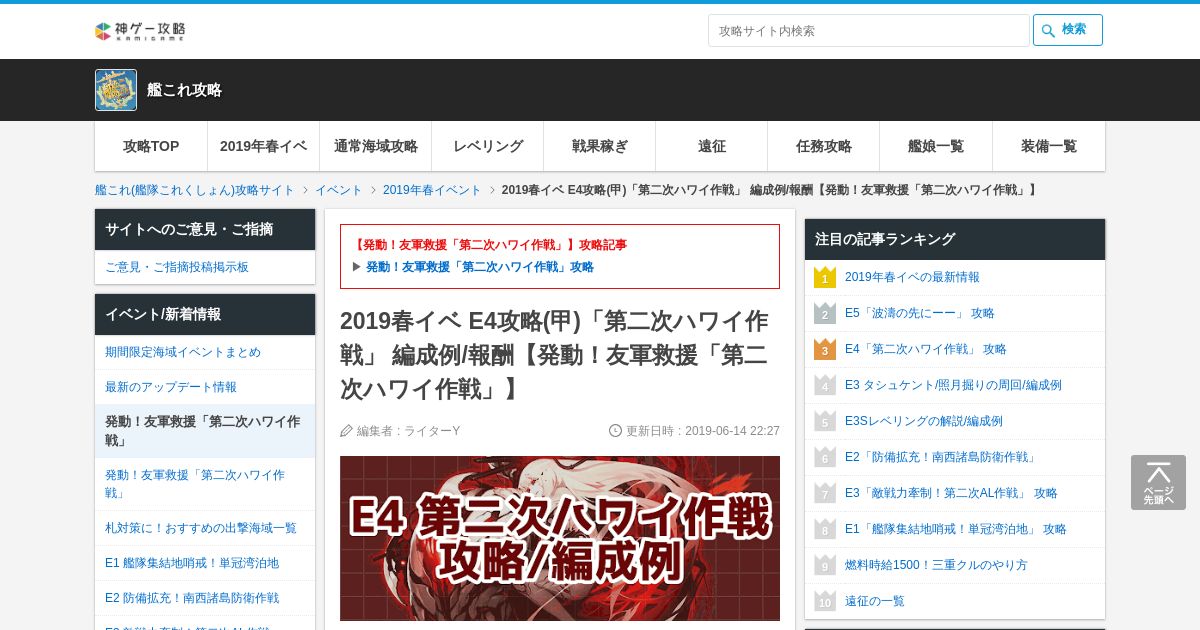The height and width of the screenshot is (630, 1200).
Task: Click the E4 第二次ハワイ作戦 banner image
Action: click(560, 538)
